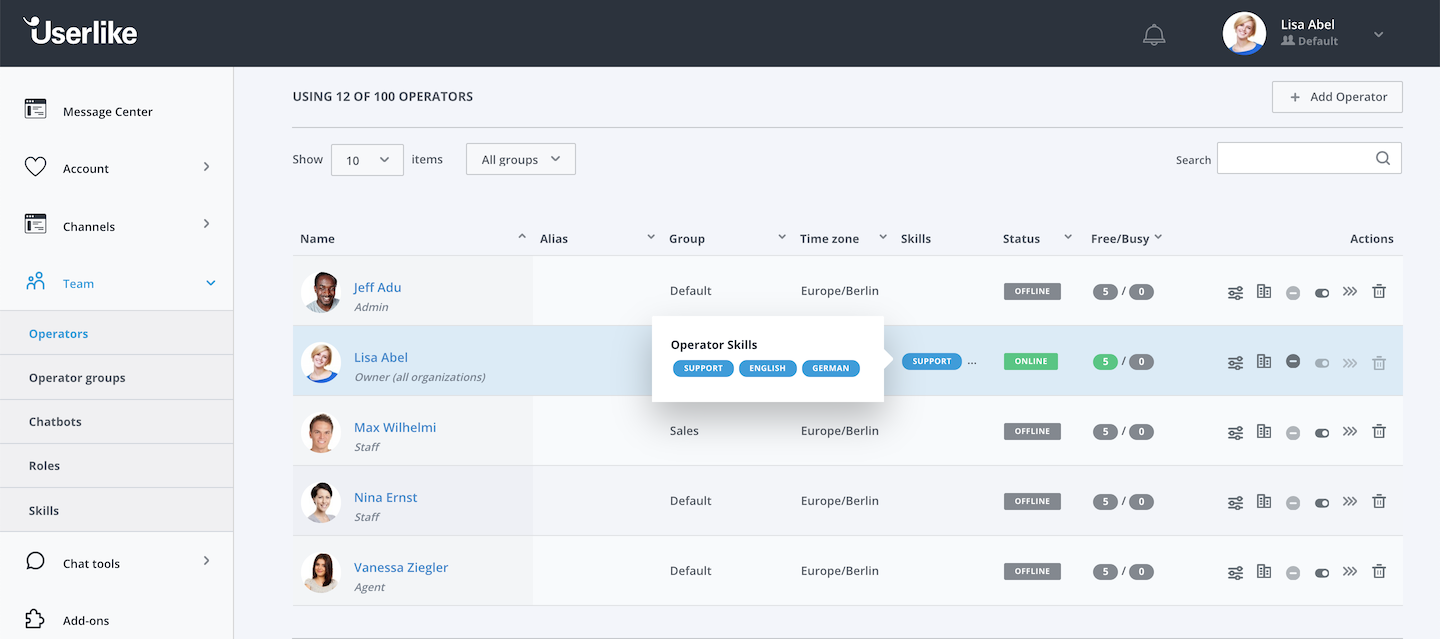
Task: Toggle the switch for Vanessa Ziegler
Action: click(1322, 573)
